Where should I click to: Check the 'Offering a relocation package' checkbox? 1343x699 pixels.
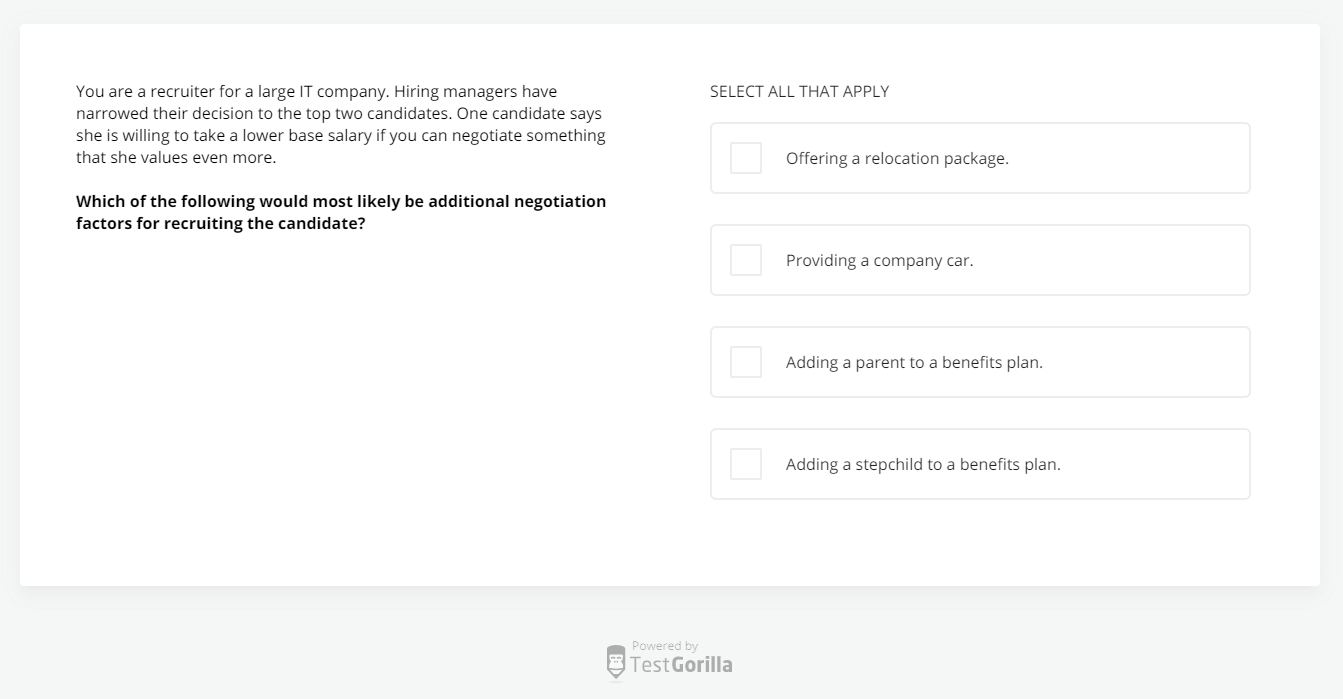pyautogui.click(x=746, y=158)
